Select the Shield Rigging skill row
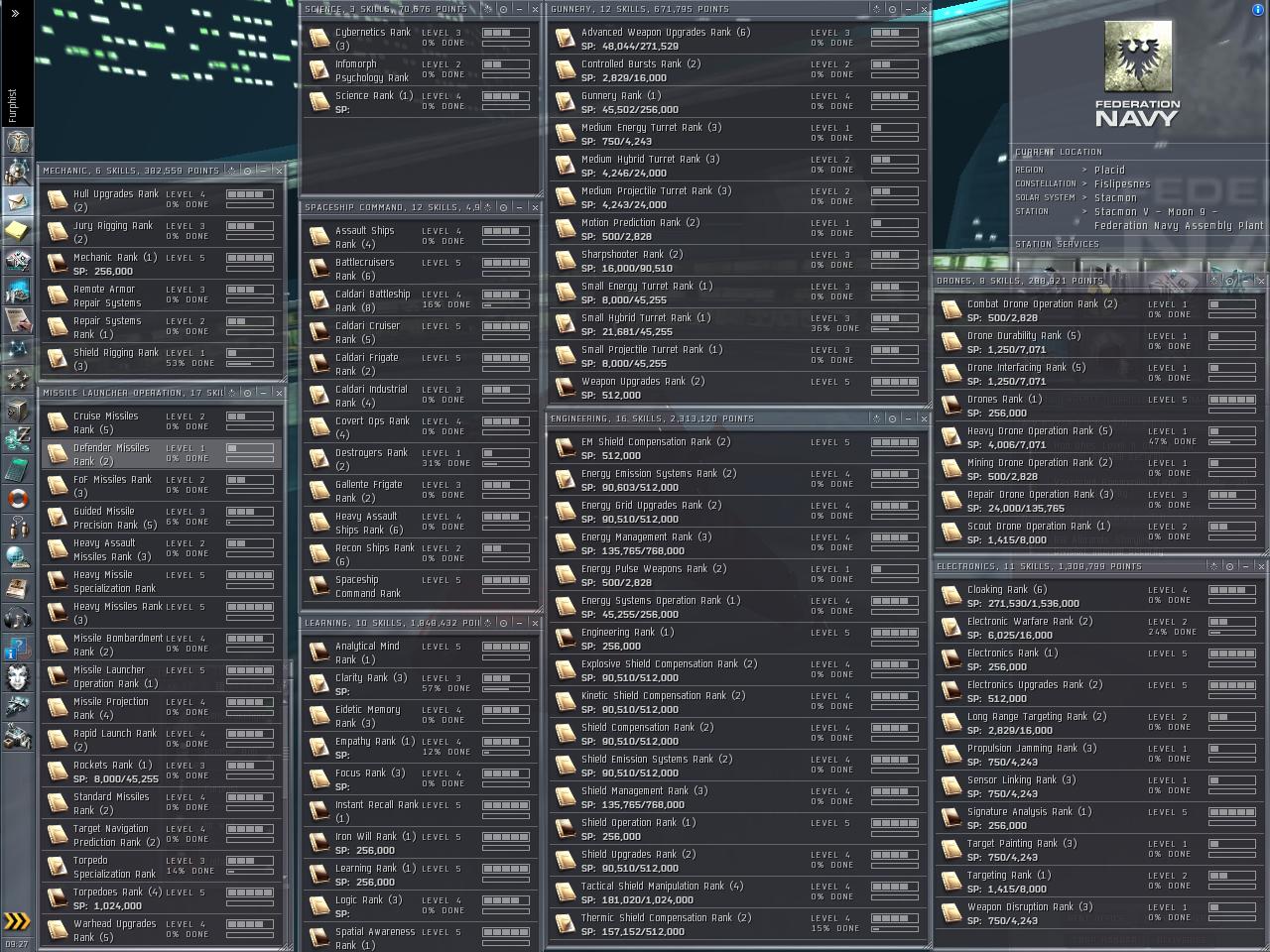This screenshot has height=952, width=1270. [x=161, y=359]
